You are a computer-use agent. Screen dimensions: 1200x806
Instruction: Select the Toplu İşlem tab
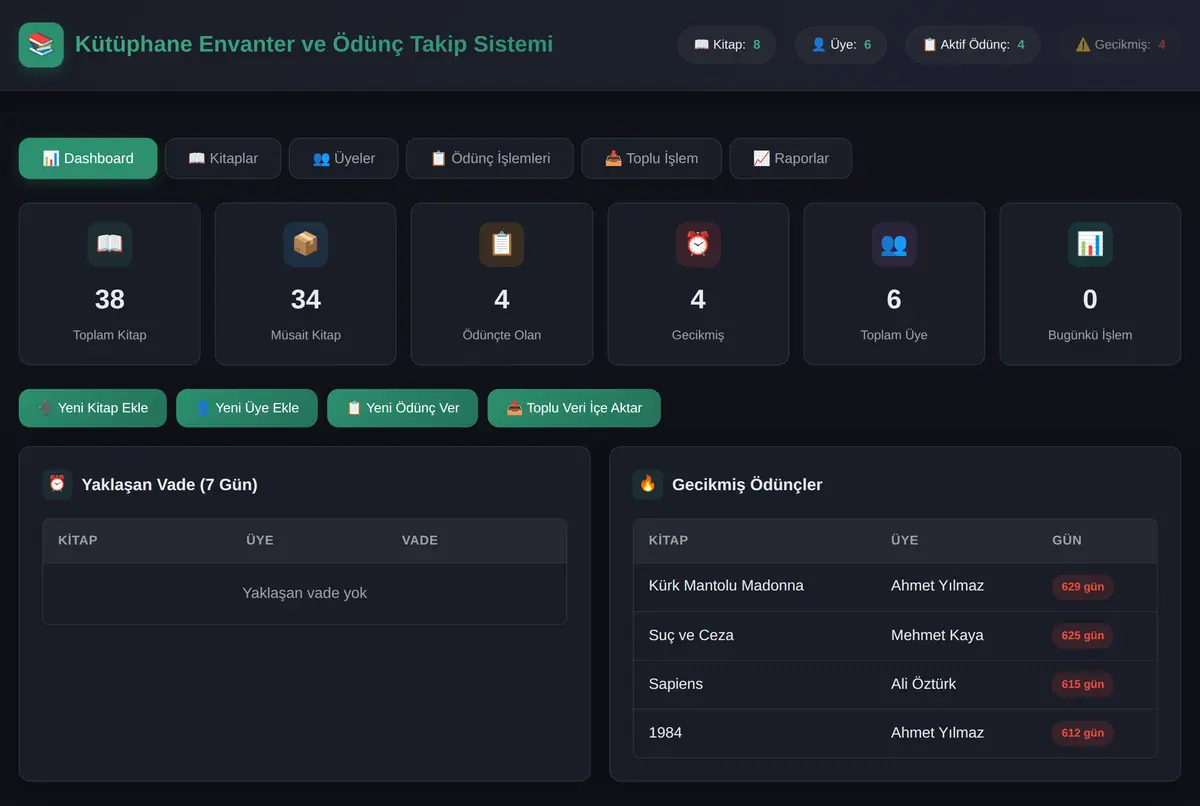tap(651, 158)
